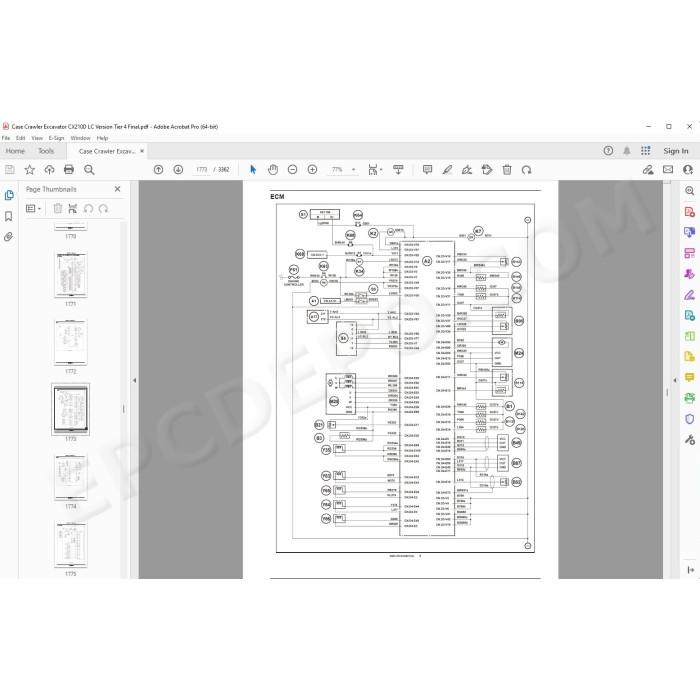
Task: Click the upload to cloud icon
Action: click(x=49, y=170)
